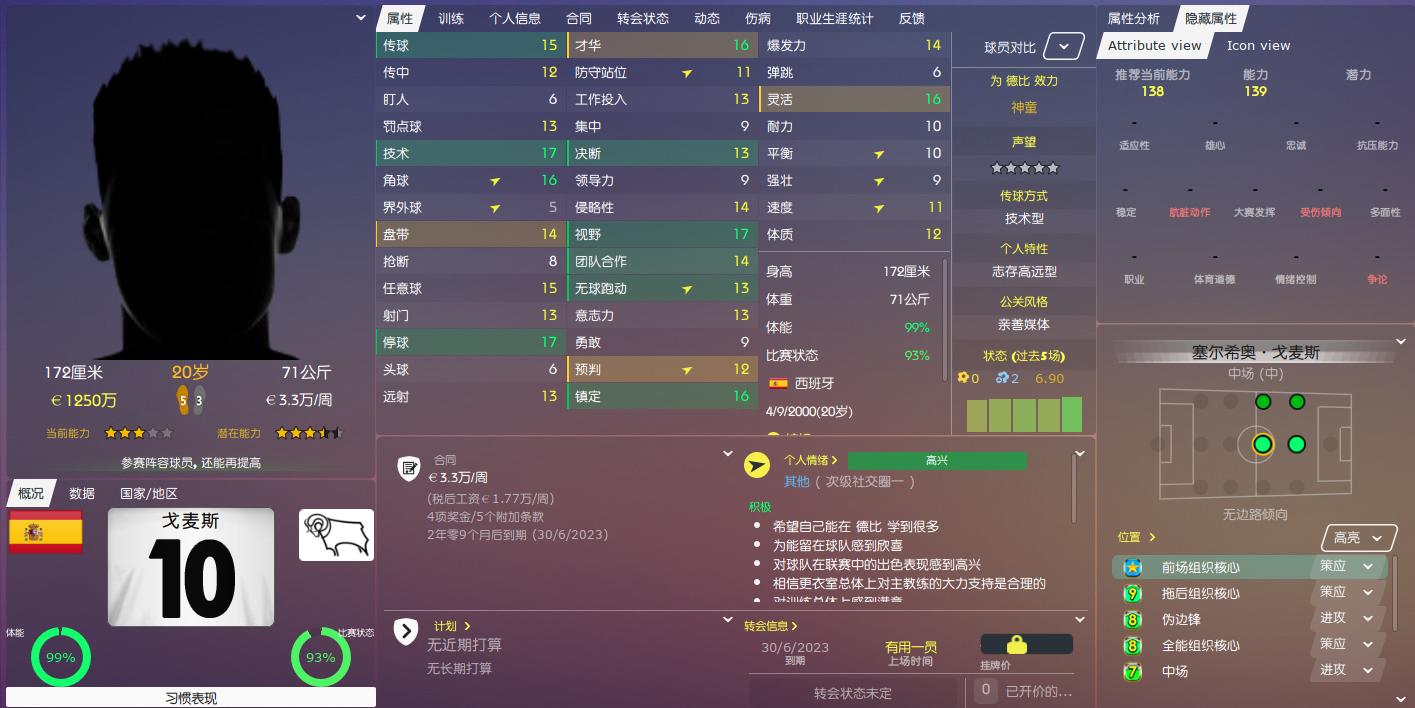Collapse the top-left player panel chevron
The width and height of the screenshot is (1415, 708).
360,17
